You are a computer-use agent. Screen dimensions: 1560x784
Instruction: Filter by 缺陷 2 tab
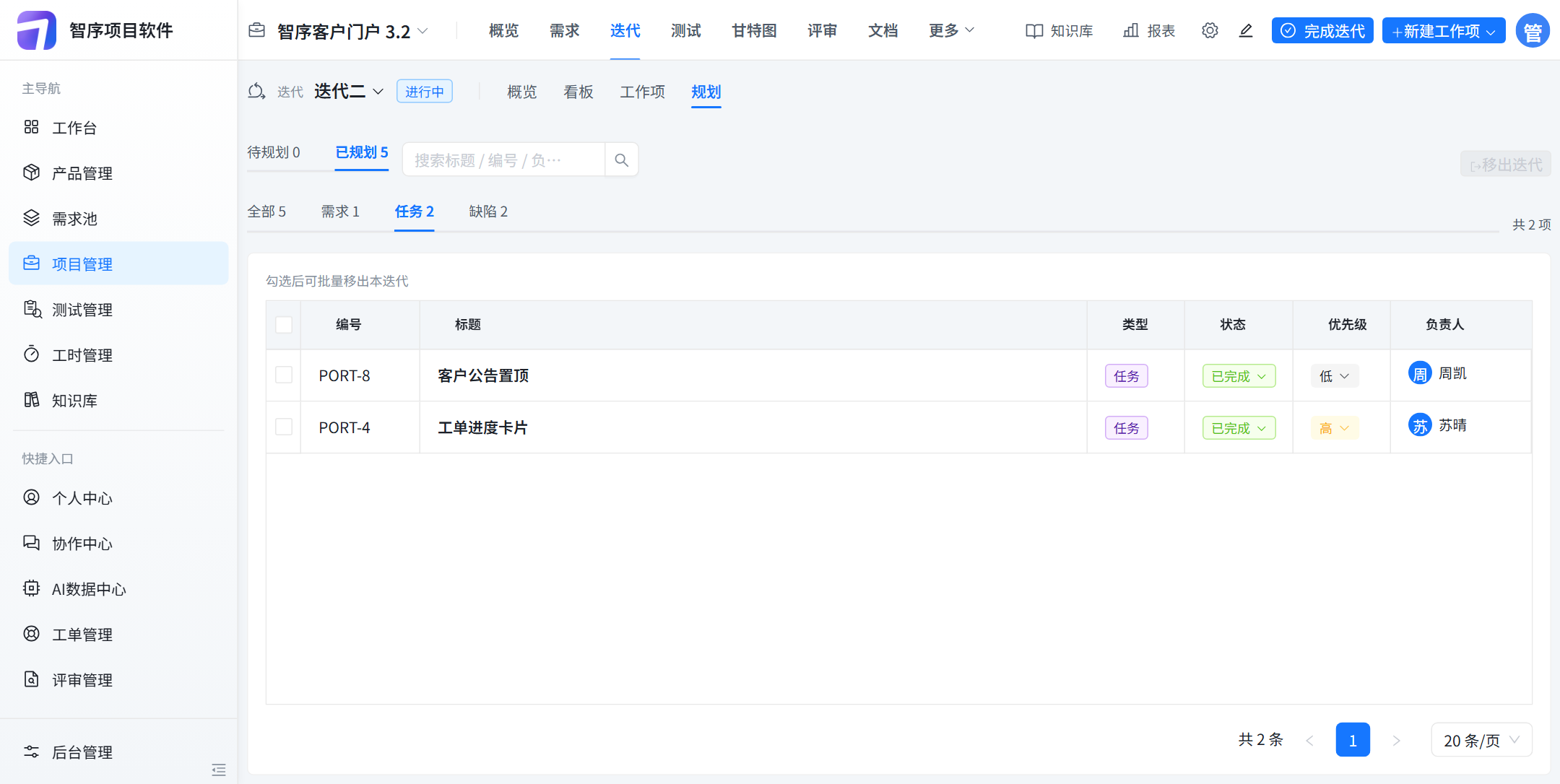tap(488, 212)
